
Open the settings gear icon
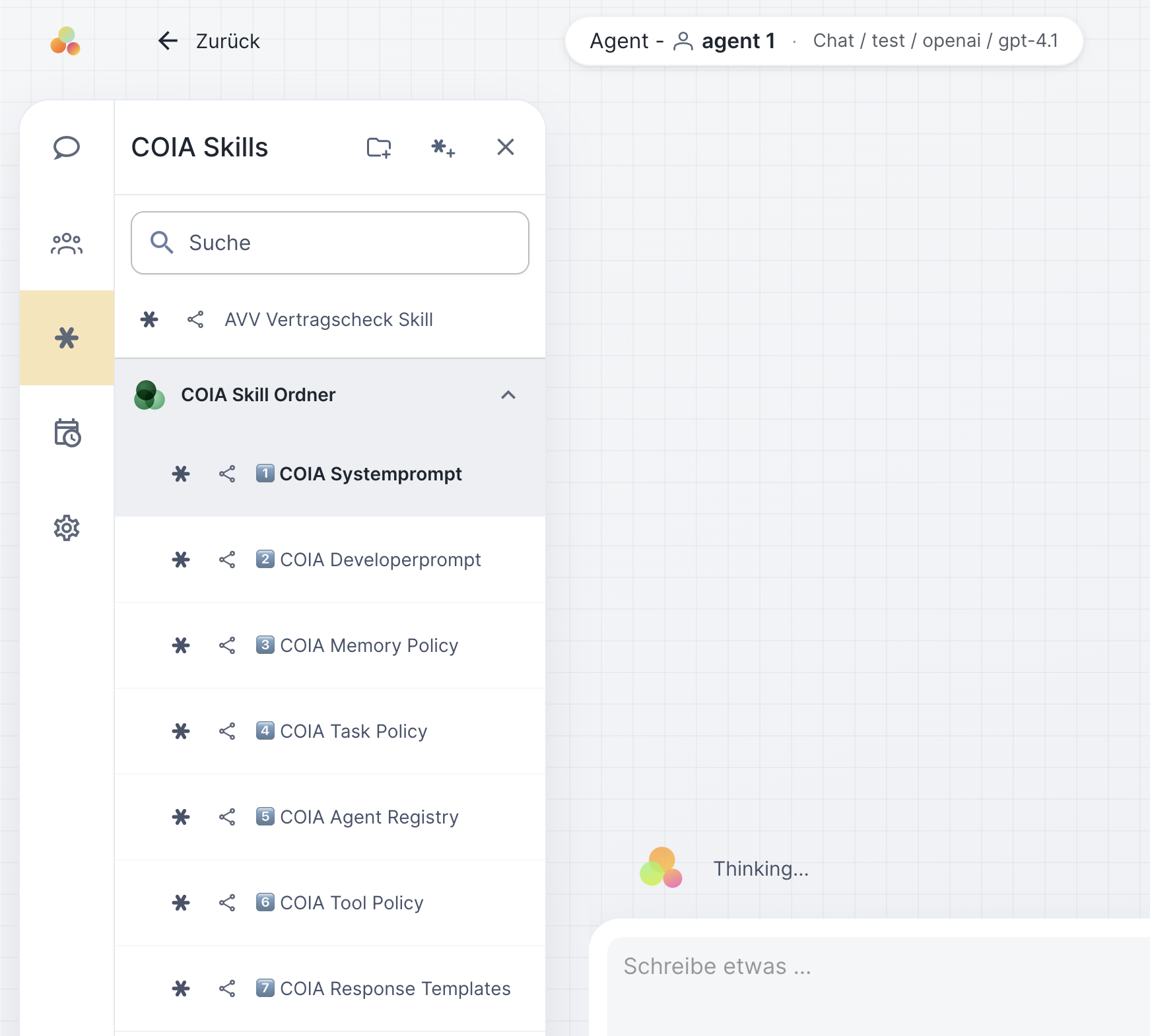click(x=67, y=528)
